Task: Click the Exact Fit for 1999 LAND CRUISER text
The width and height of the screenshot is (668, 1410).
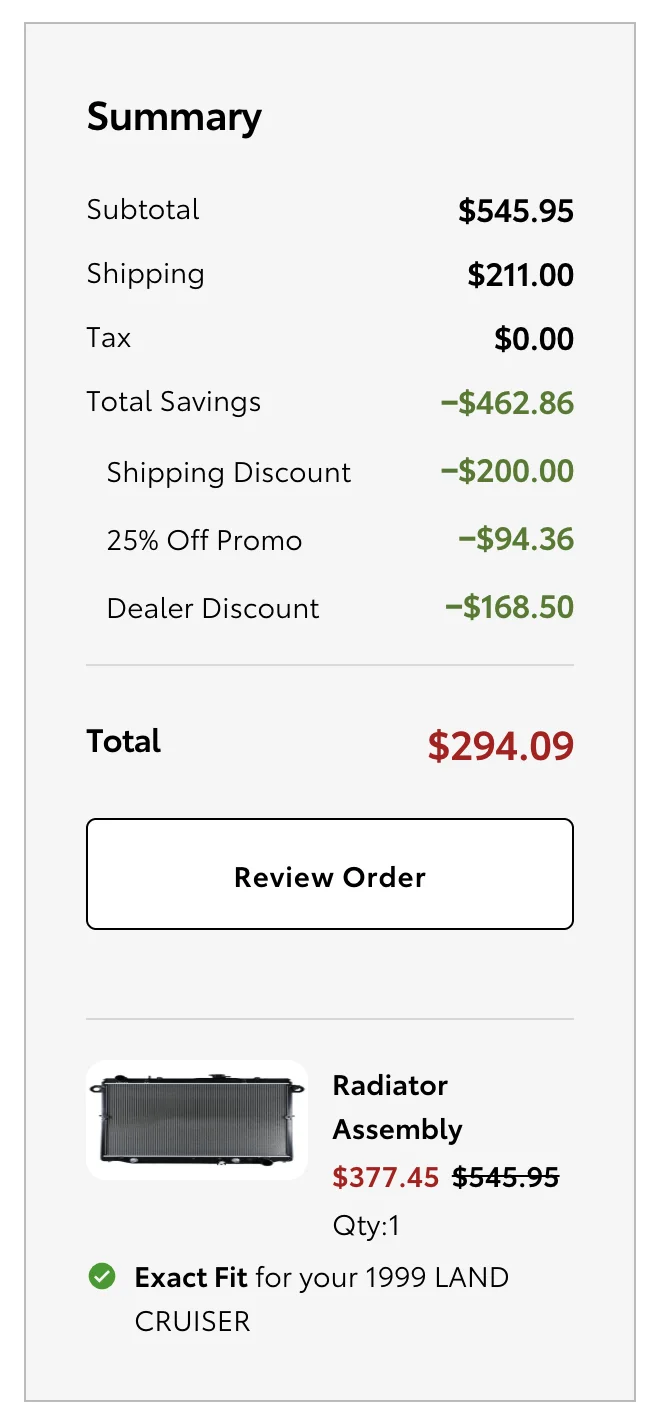Action: click(x=322, y=1299)
